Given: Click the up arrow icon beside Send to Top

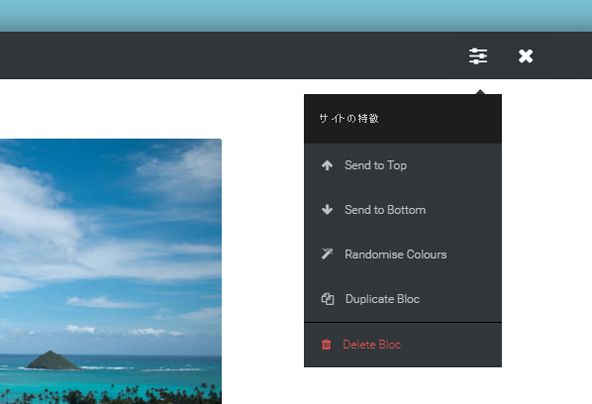Looking at the screenshot, I should (327, 165).
